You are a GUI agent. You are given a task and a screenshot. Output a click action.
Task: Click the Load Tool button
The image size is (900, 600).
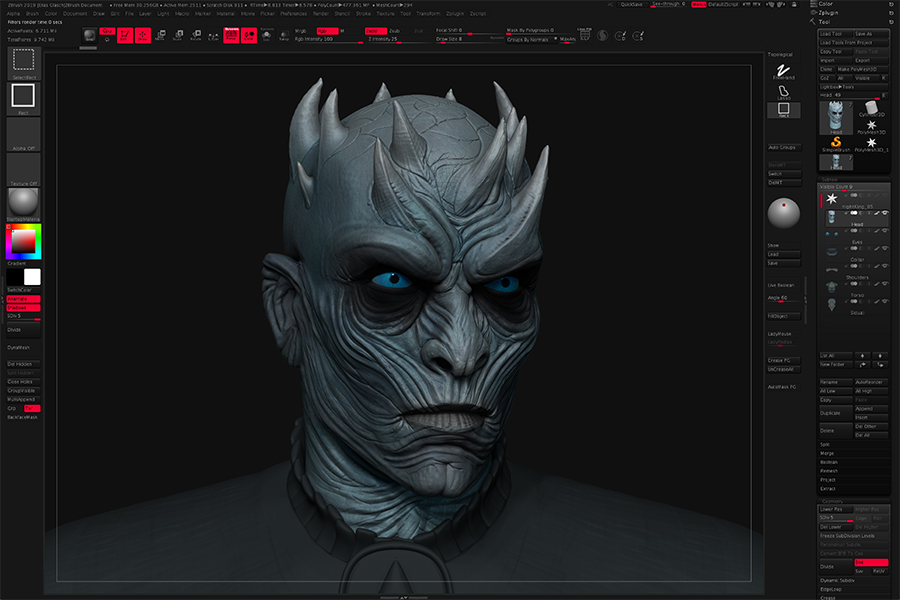pyautogui.click(x=835, y=34)
